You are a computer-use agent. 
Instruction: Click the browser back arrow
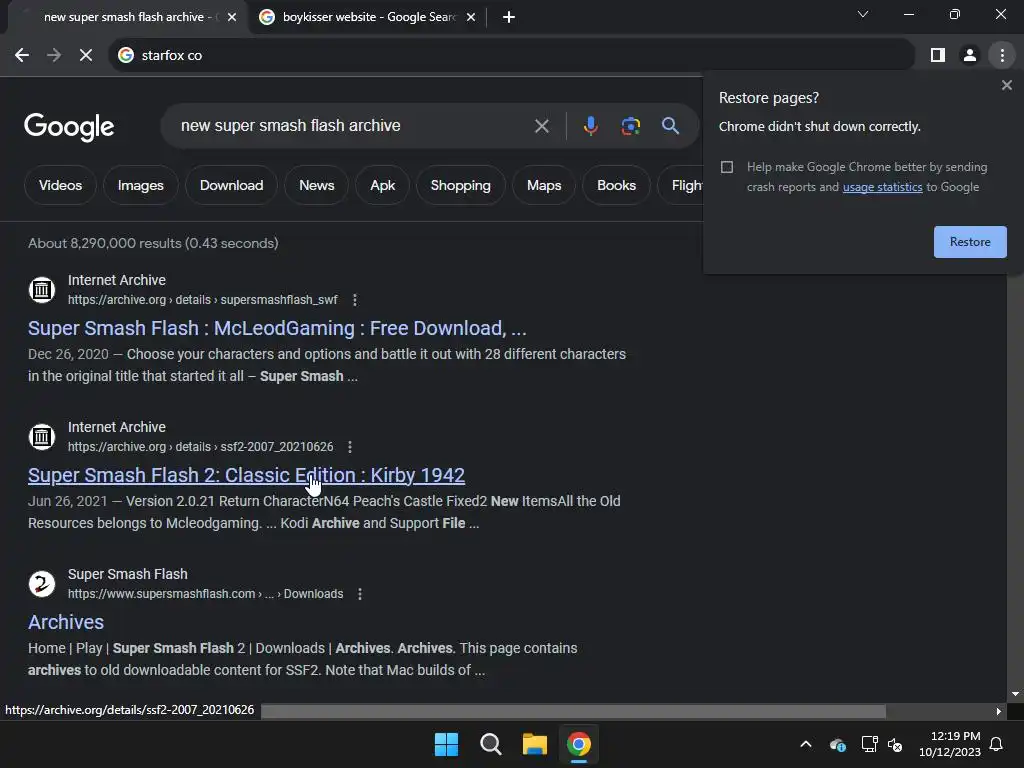coord(22,56)
